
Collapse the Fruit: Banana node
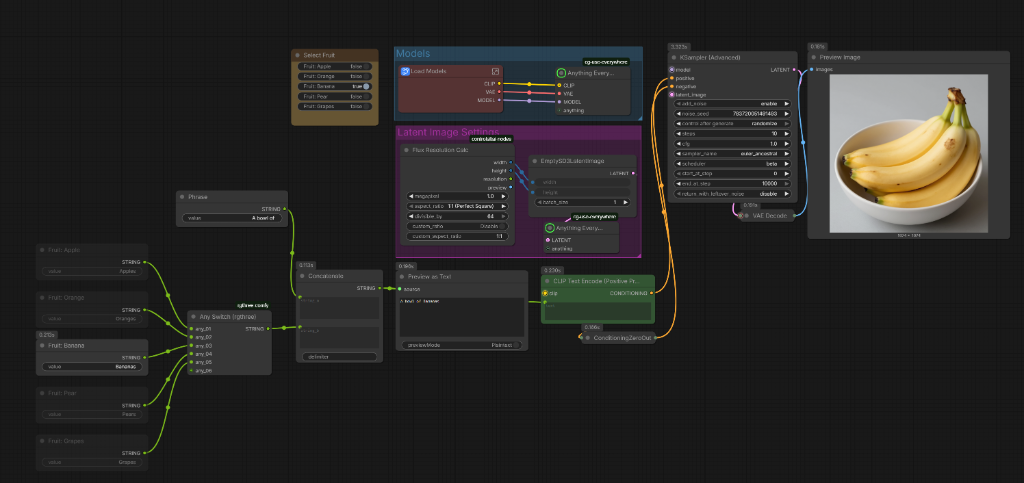(x=42, y=345)
